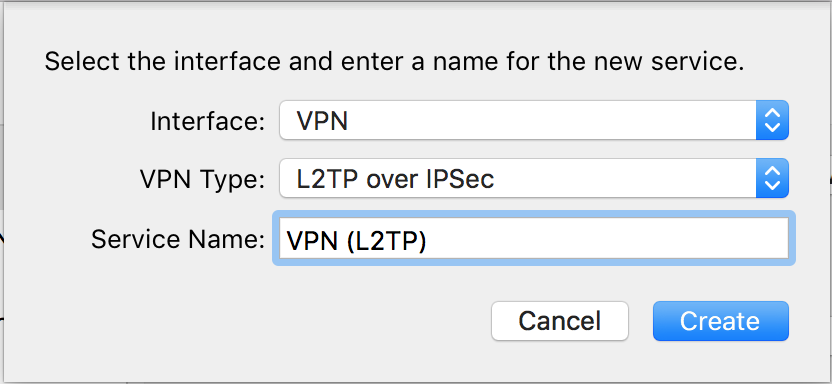The image size is (832, 384).
Task: Open the VPN Type dropdown showing L2TP over IPSec
Action: pos(534,178)
